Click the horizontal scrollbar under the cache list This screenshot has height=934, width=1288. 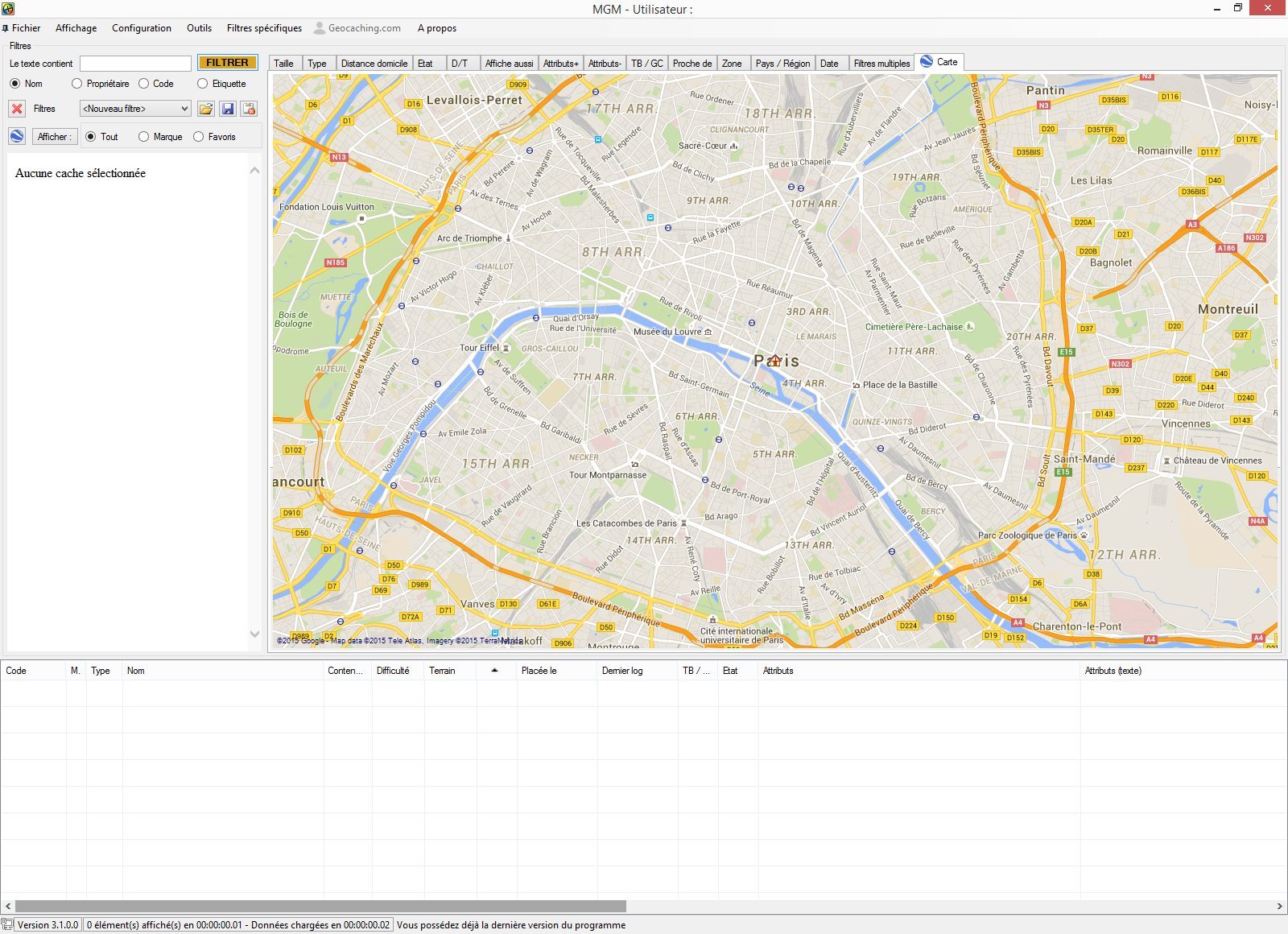[320, 906]
